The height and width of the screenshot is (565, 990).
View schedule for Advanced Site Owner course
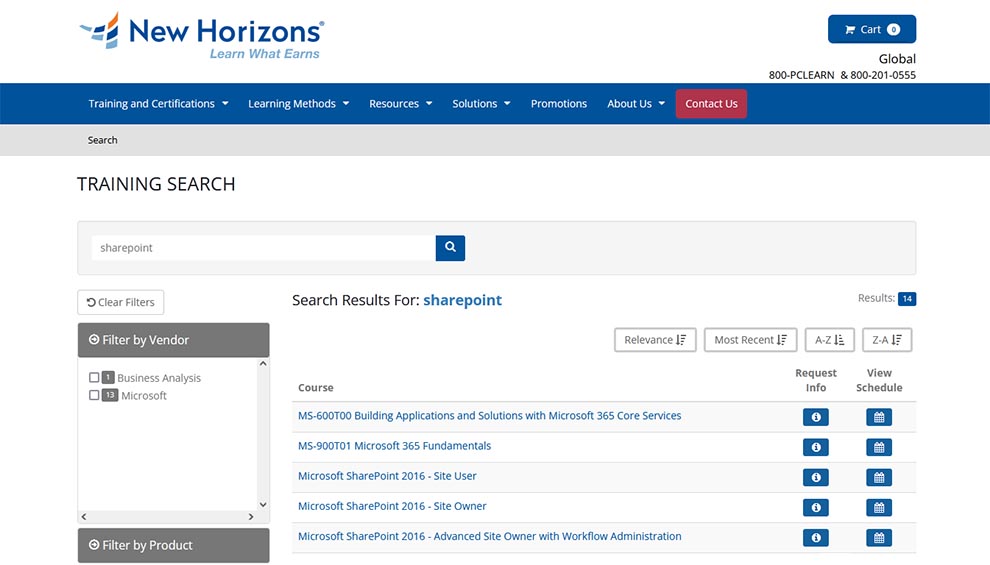879,537
